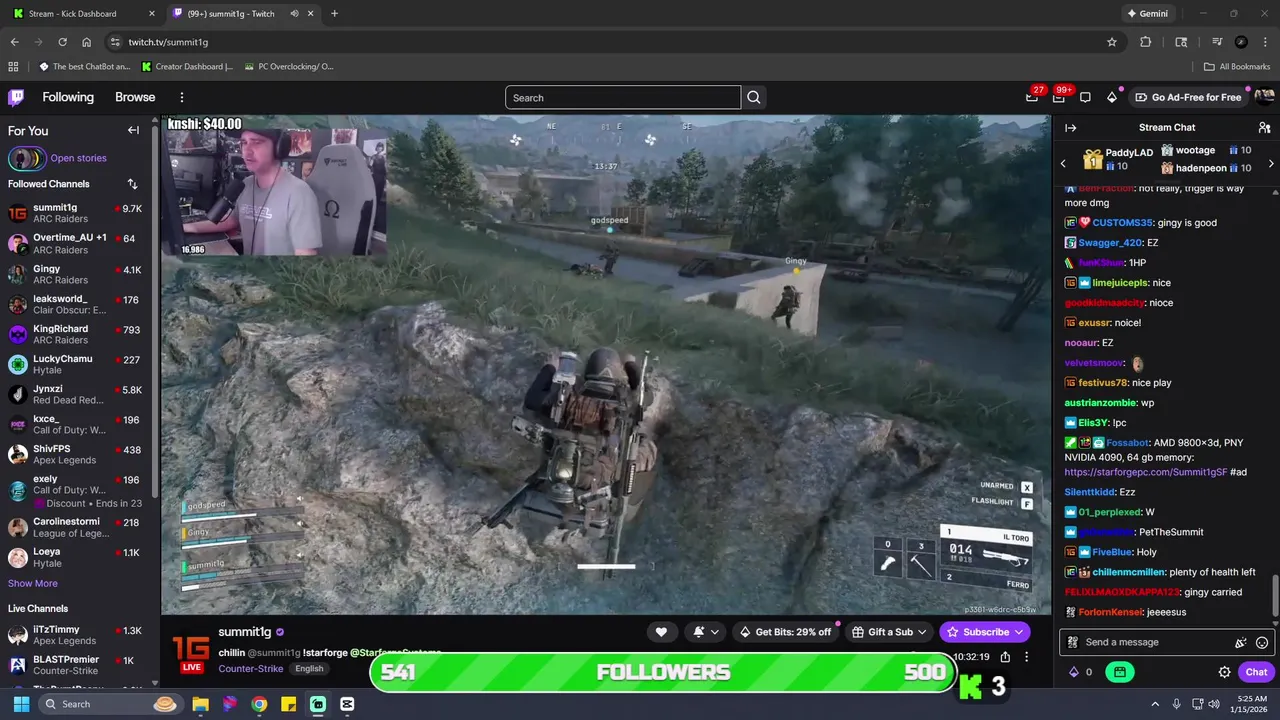Show previous gift leaderboard page arrow
Viewport: 1280px width, 720px height.
pyautogui.click(x=1063, y=163)
